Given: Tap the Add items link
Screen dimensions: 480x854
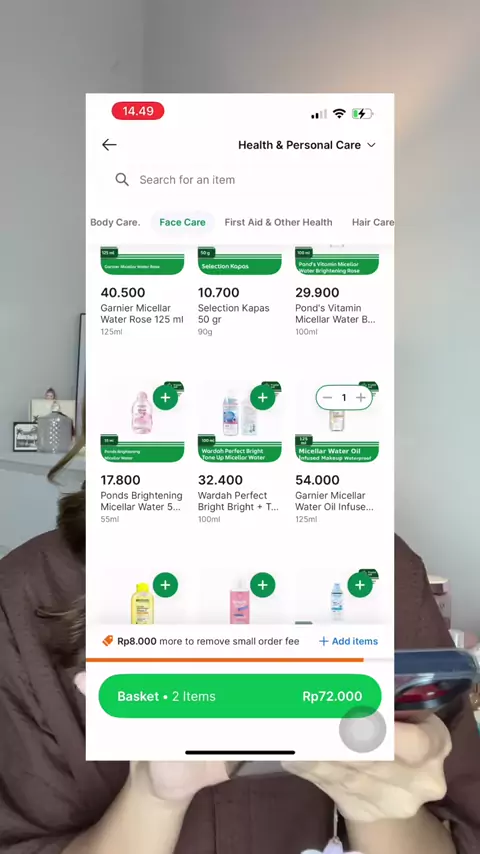Looking at the screenshot, I should coord(348,641).
